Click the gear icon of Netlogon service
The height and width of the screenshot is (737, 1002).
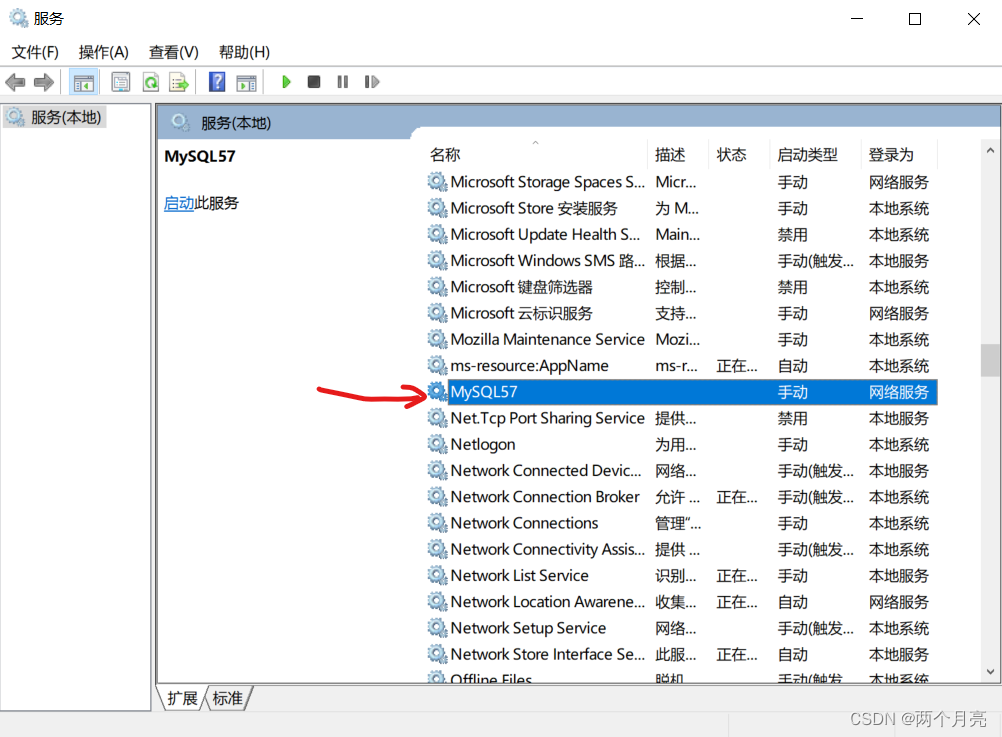437,444
